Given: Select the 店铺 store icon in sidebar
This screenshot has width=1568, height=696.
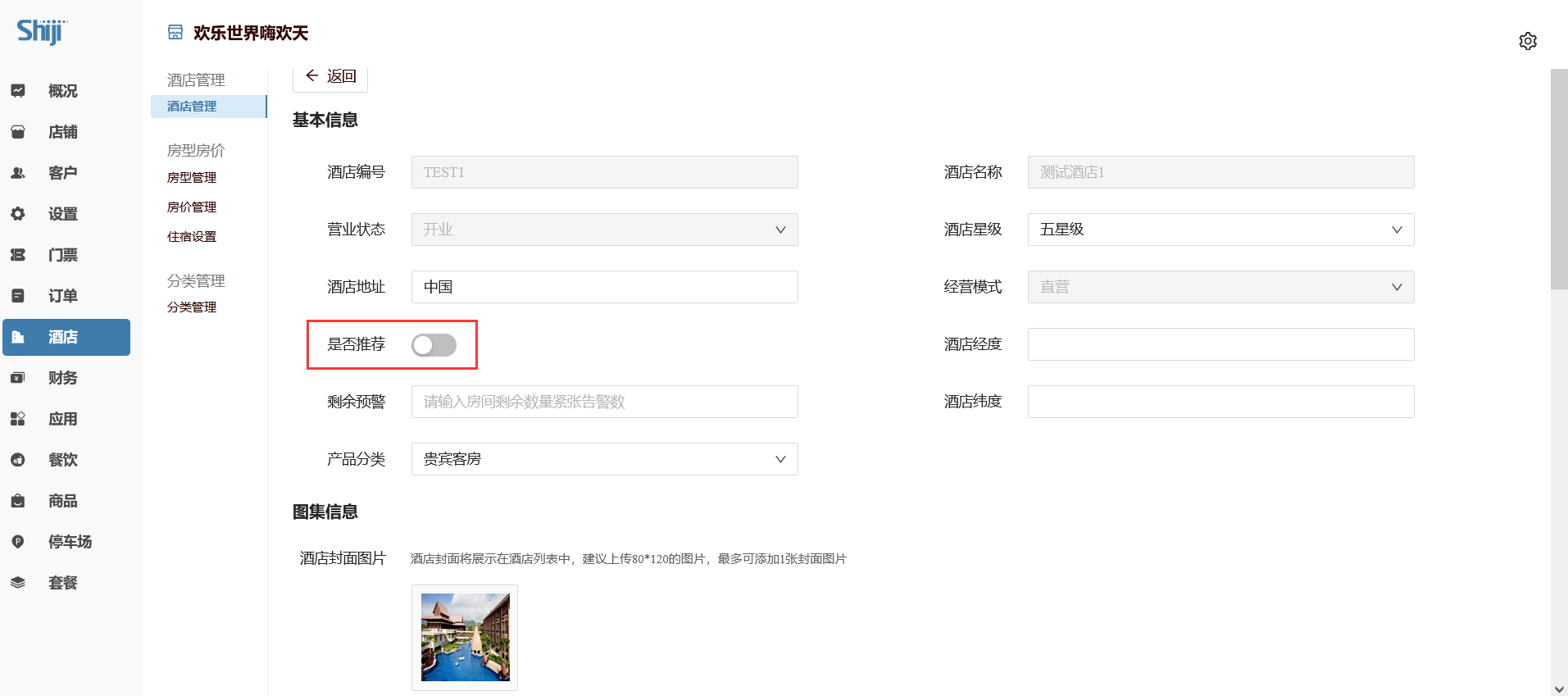Looking at the screenshot, I should click(18, 132).
